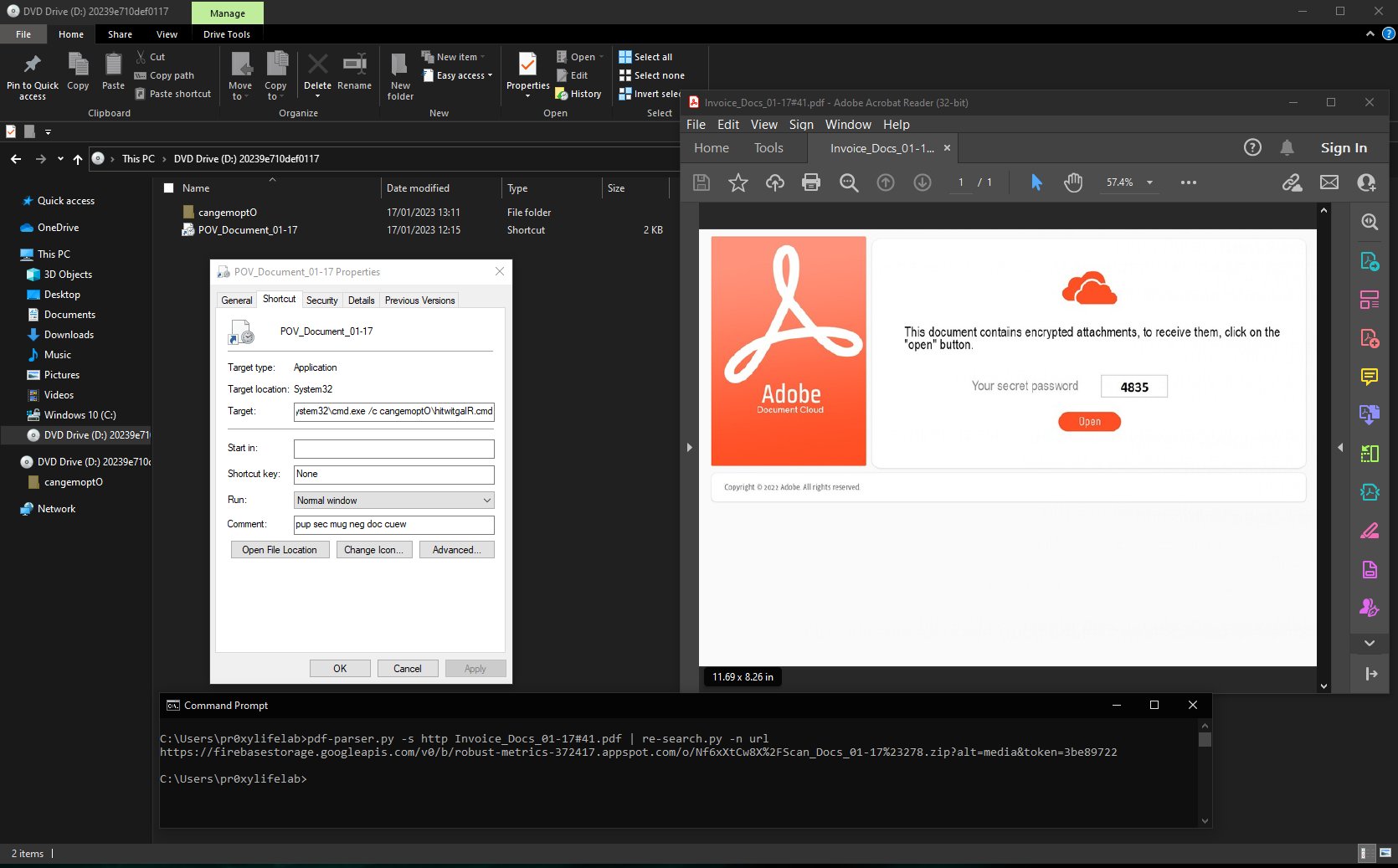Click the Date modified column header

pos(440,188)
